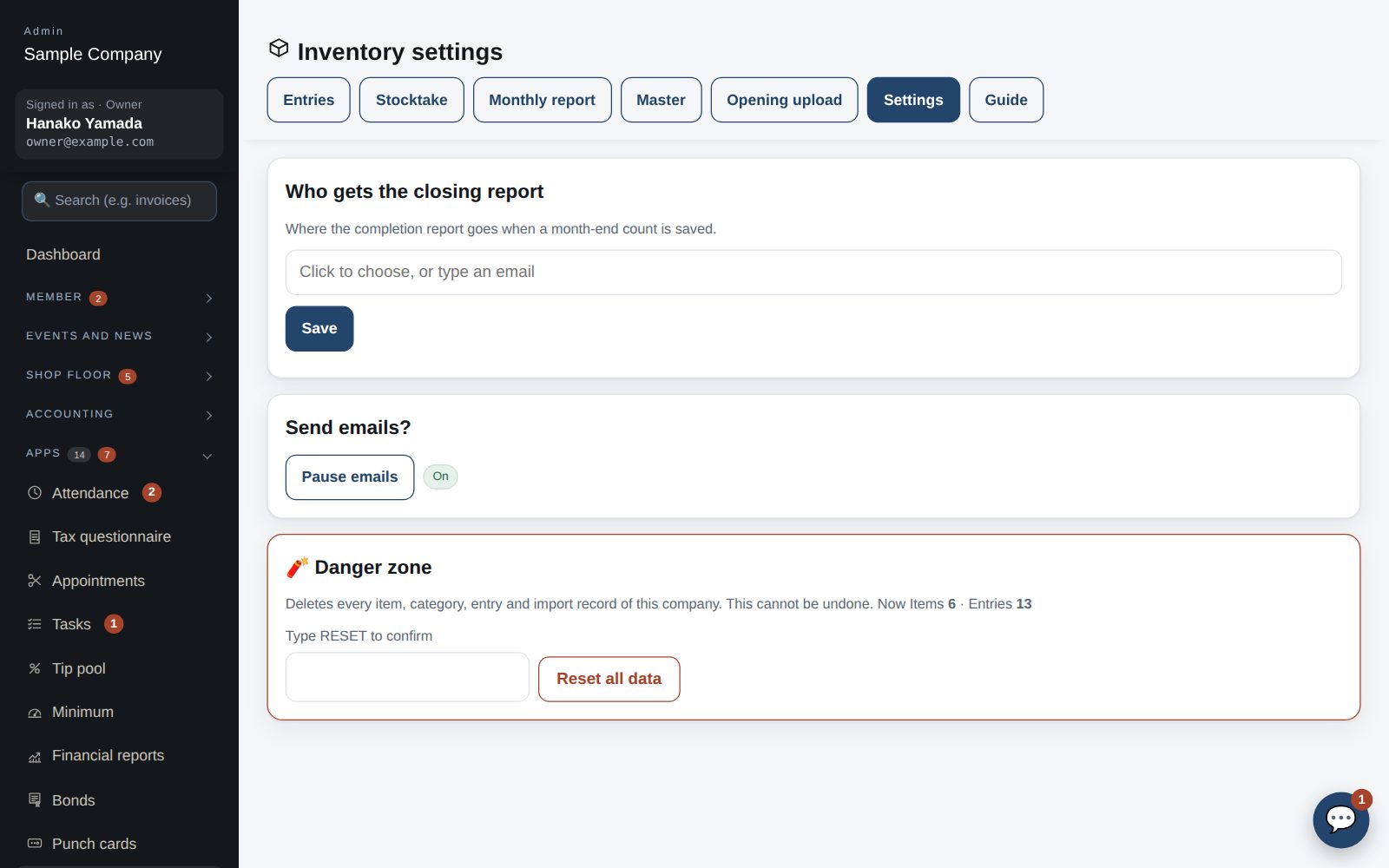Click the Reset all data button
Viewport: 1389px width, 868px height.
609,679
